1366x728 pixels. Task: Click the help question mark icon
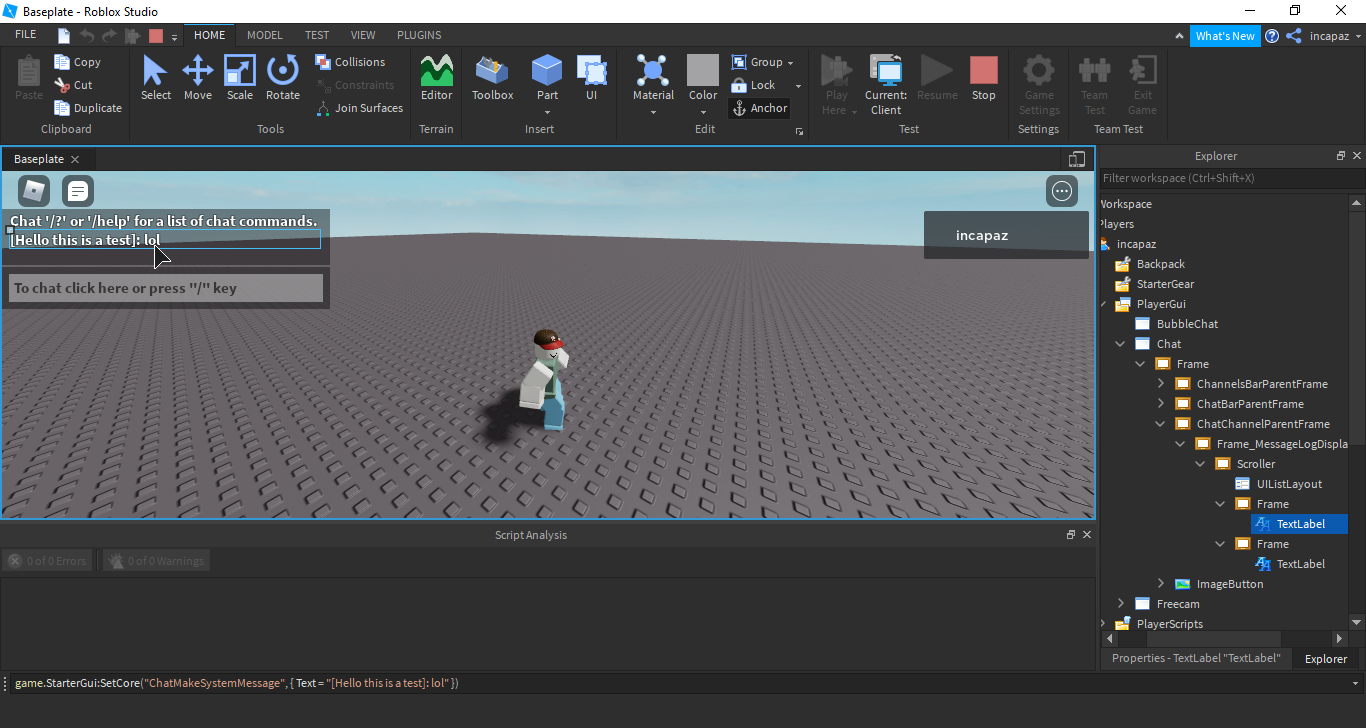click(1272, 36)
